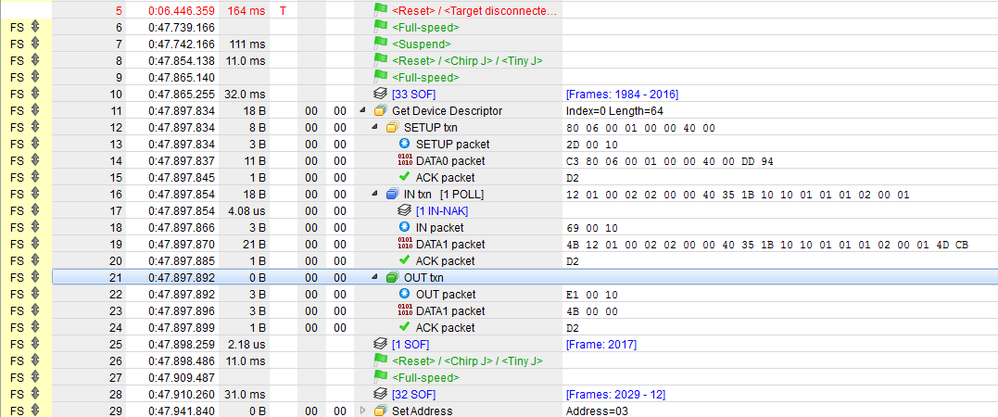This screenshot has width=998, height=417.
Task: Click [Frames: 2029 - 12] summary text
Action: coord(615,394)
